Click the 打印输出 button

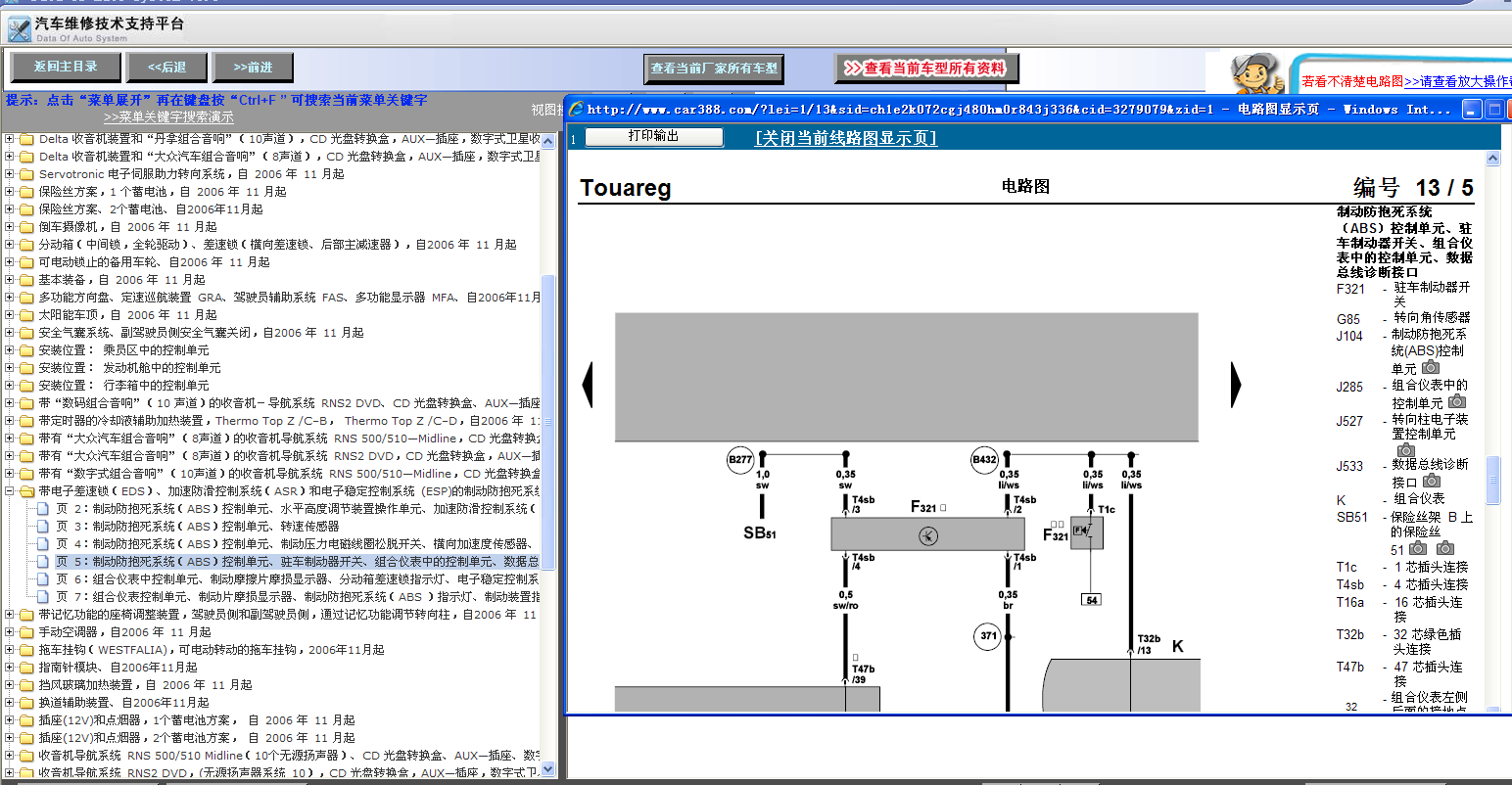(x=653, y=137)
